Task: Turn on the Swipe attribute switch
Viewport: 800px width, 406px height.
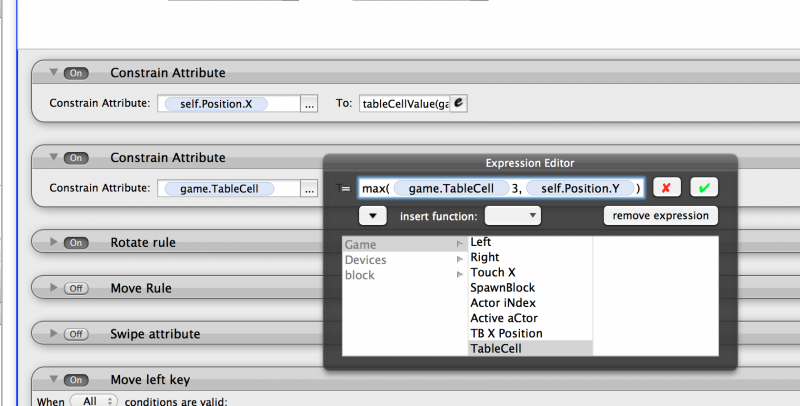Action: pyautogui.click(x=78, y=334)
